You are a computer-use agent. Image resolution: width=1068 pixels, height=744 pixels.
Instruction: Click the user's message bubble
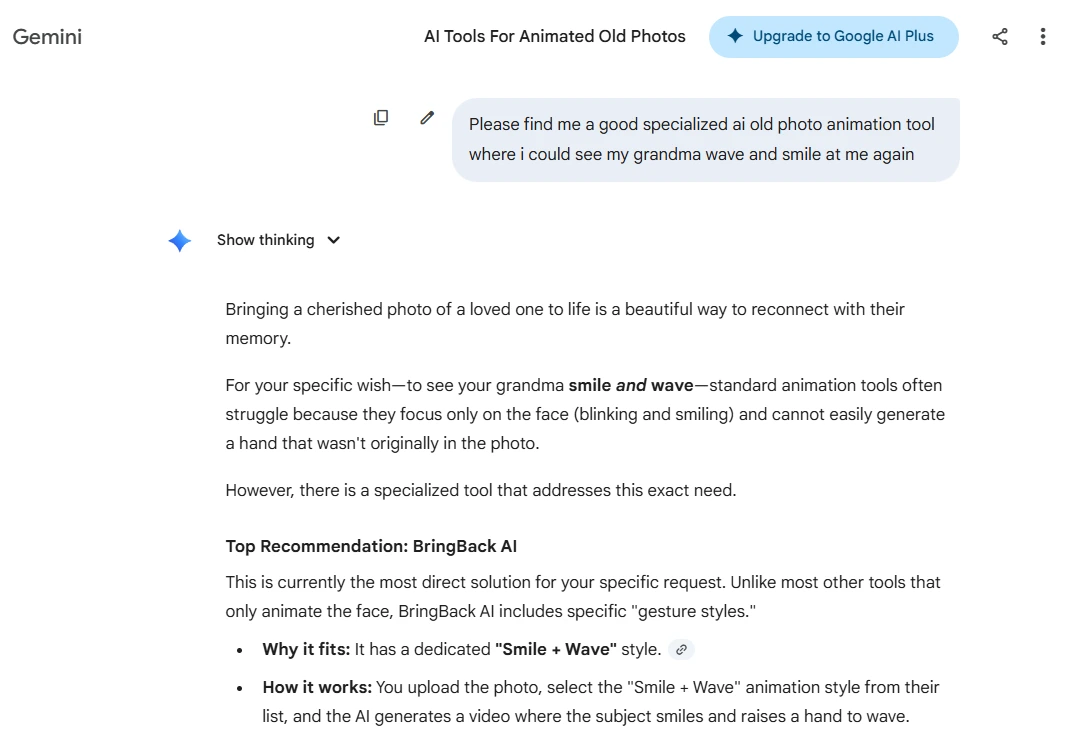click(706, 139)
